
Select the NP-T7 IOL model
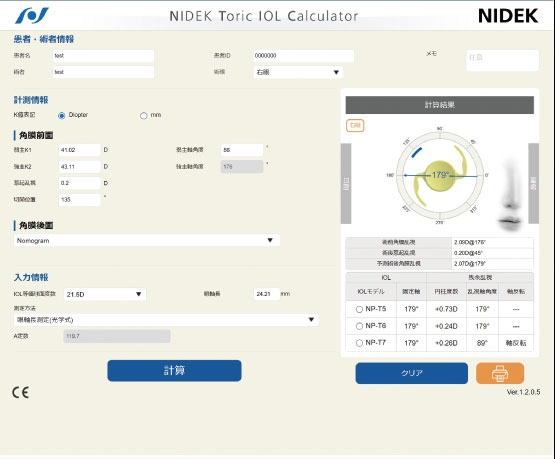(359, 343)
